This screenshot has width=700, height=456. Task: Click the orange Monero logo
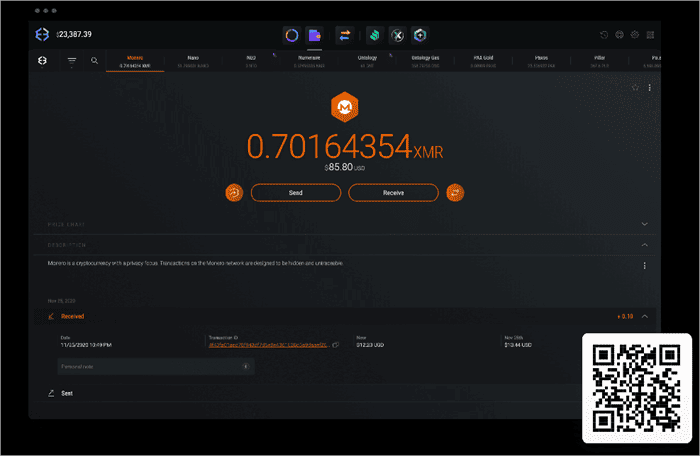coord(345,108)
